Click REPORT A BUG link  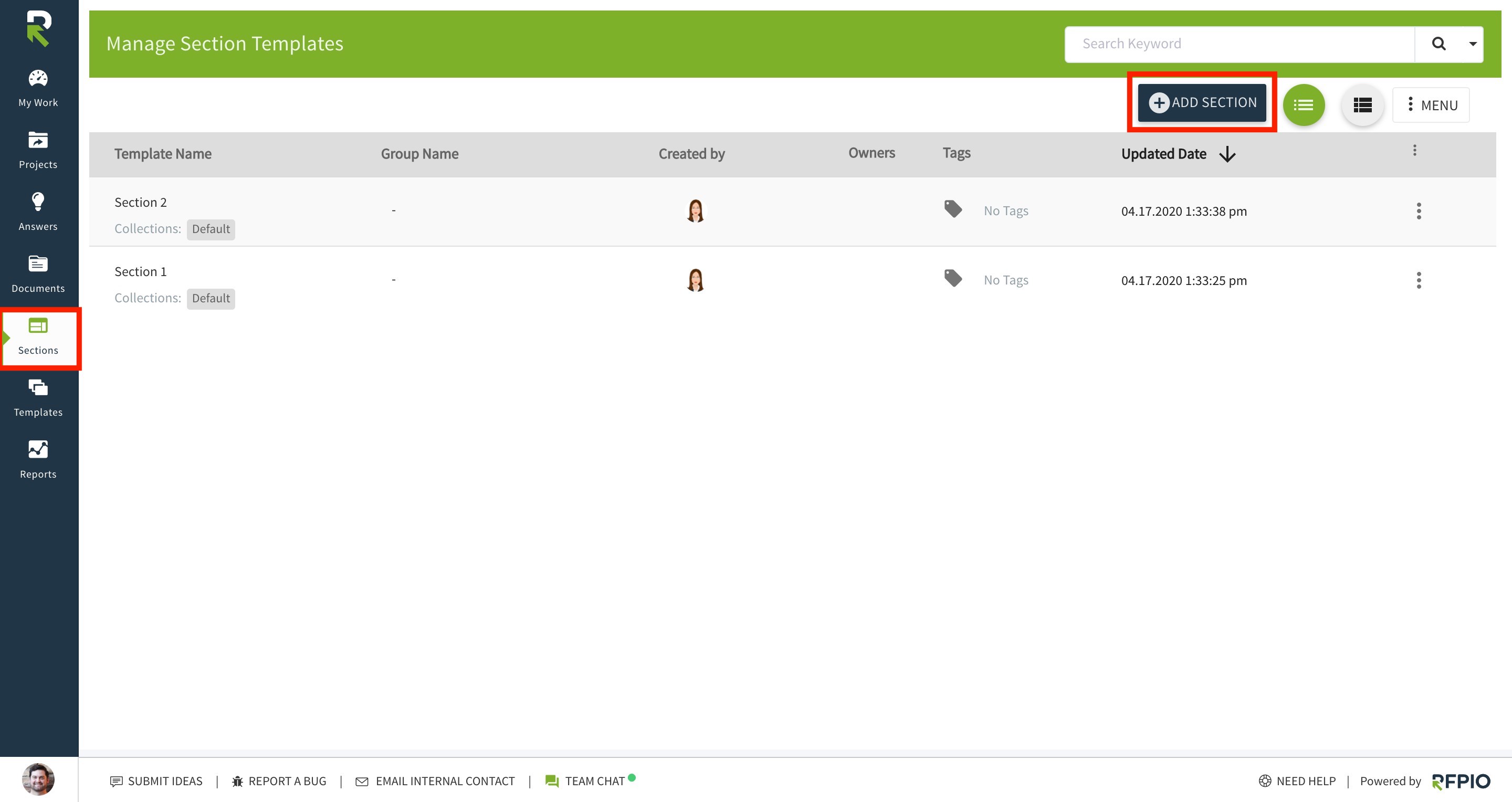coord(279,781)
